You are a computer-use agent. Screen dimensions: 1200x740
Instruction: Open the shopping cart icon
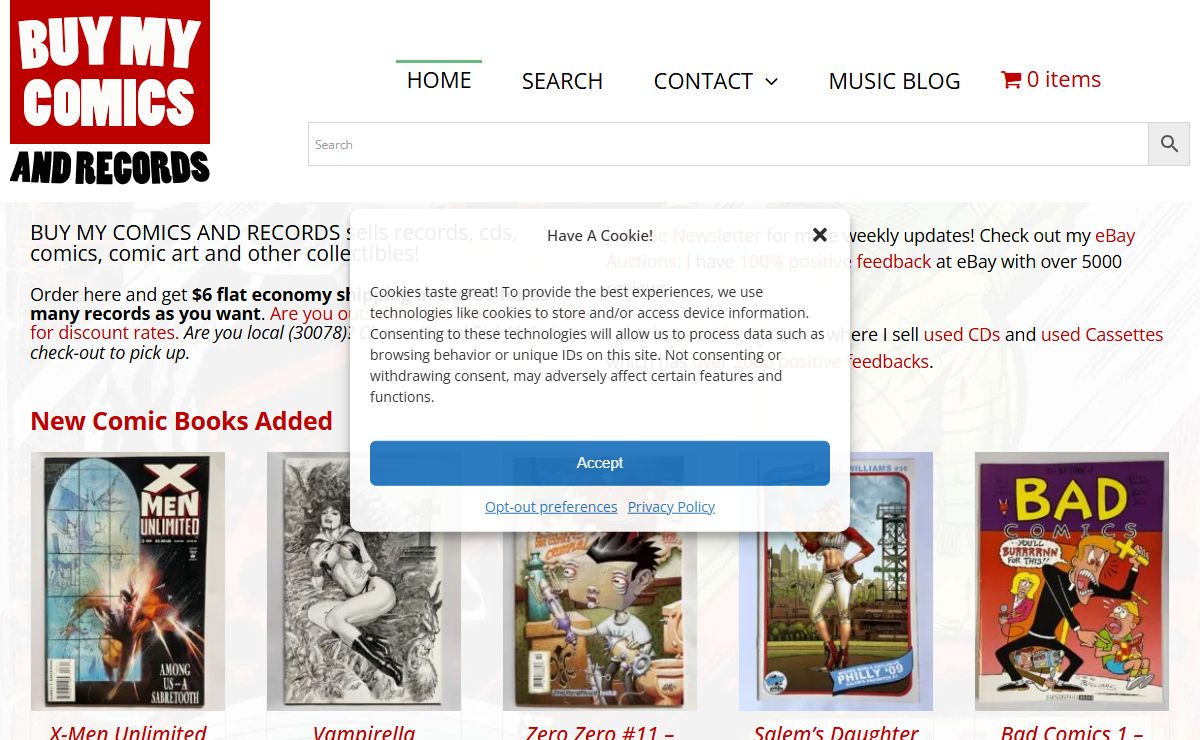[1011, 80]
